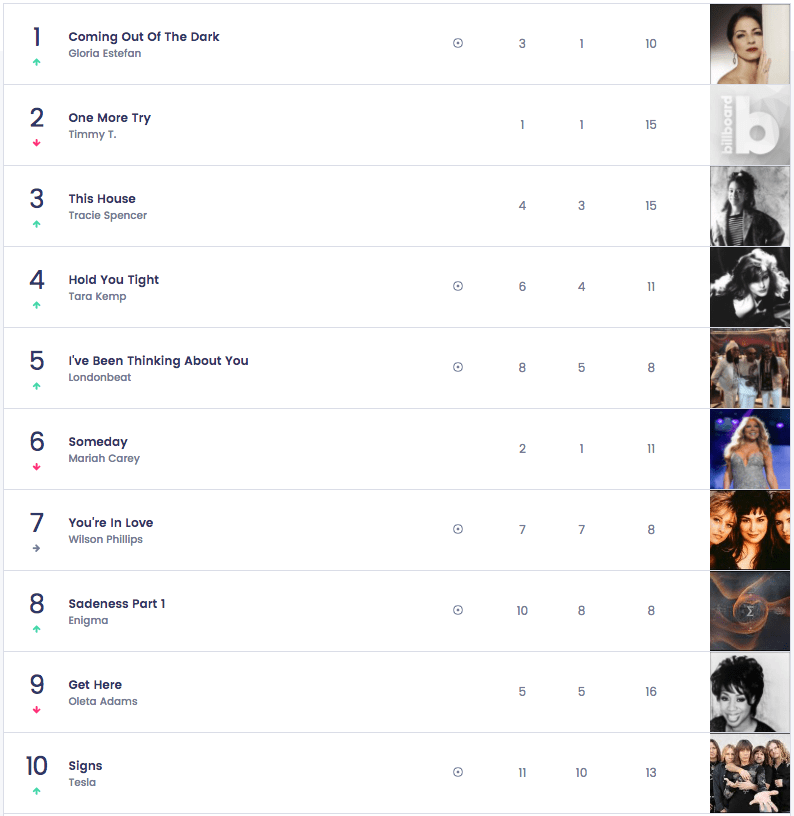Viewport: 794px width, 816px height.
Task: Click award circle icon for I've Been Thinking About You
Action: tap(458, 367)
